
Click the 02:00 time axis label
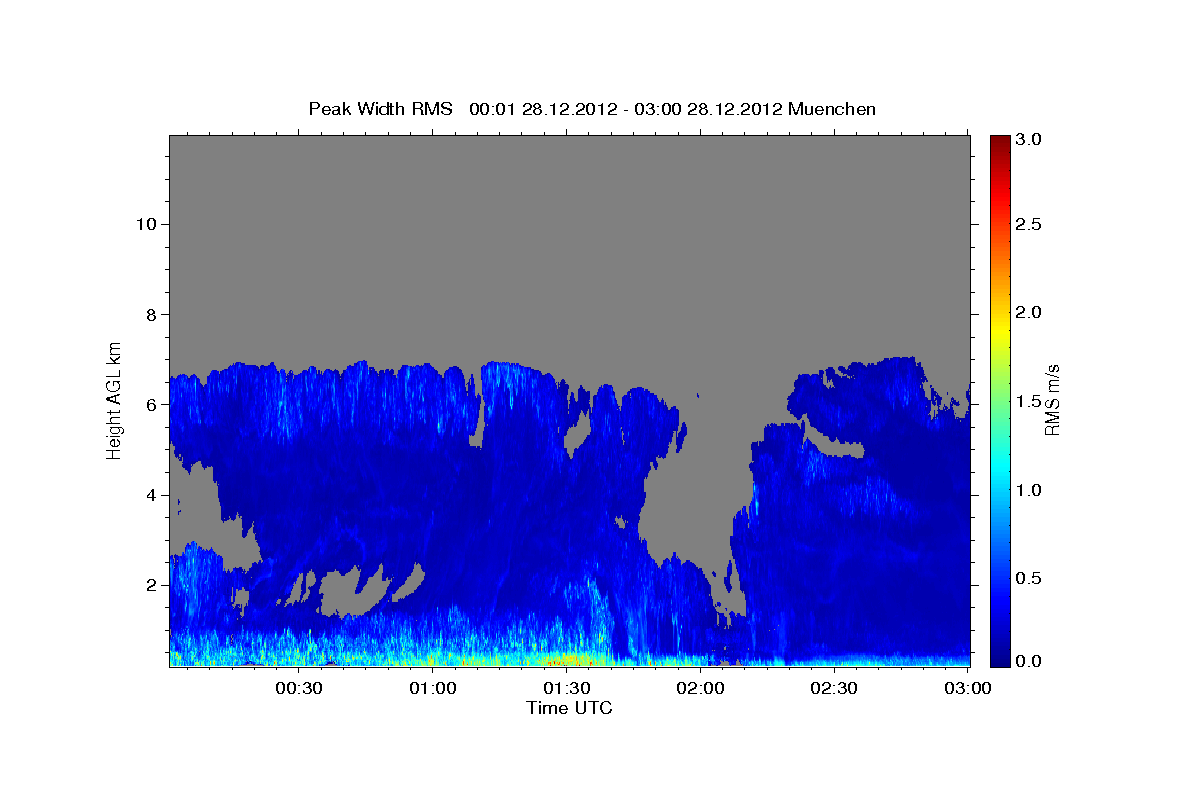click(x=700, y=689)
